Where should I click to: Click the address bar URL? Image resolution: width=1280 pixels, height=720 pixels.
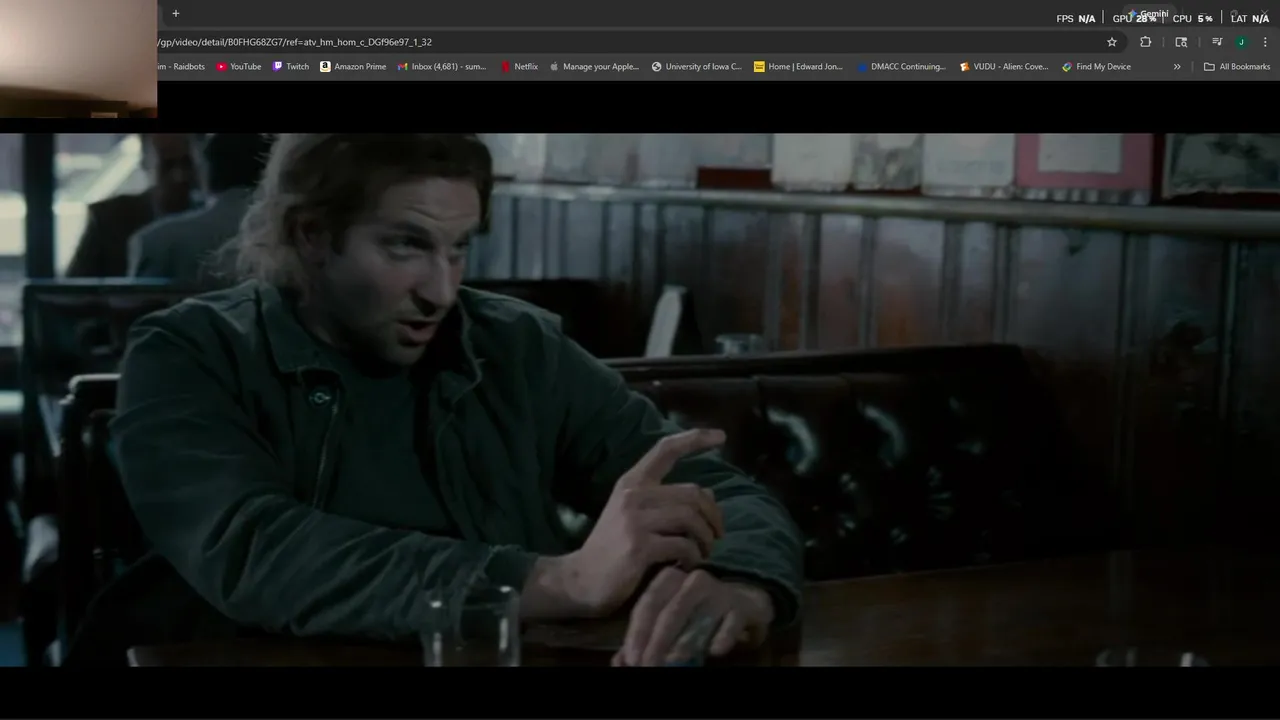pos(294,42)
